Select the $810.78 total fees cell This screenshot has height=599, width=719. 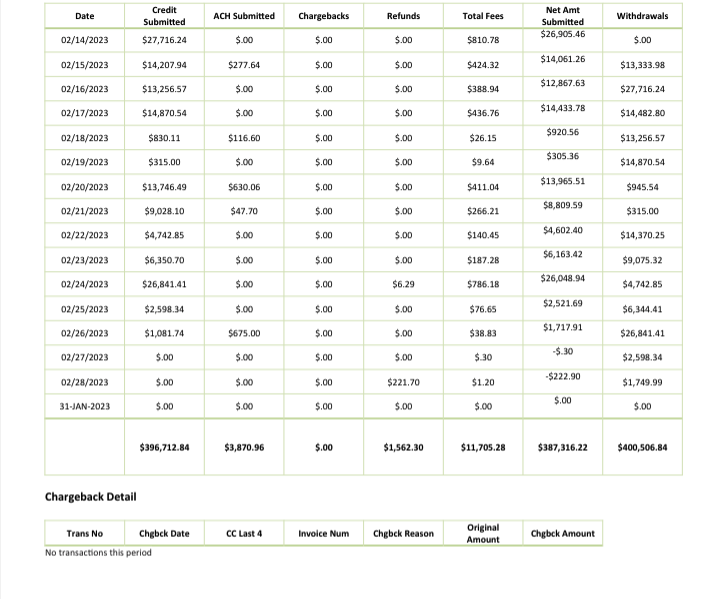[483, 40]
